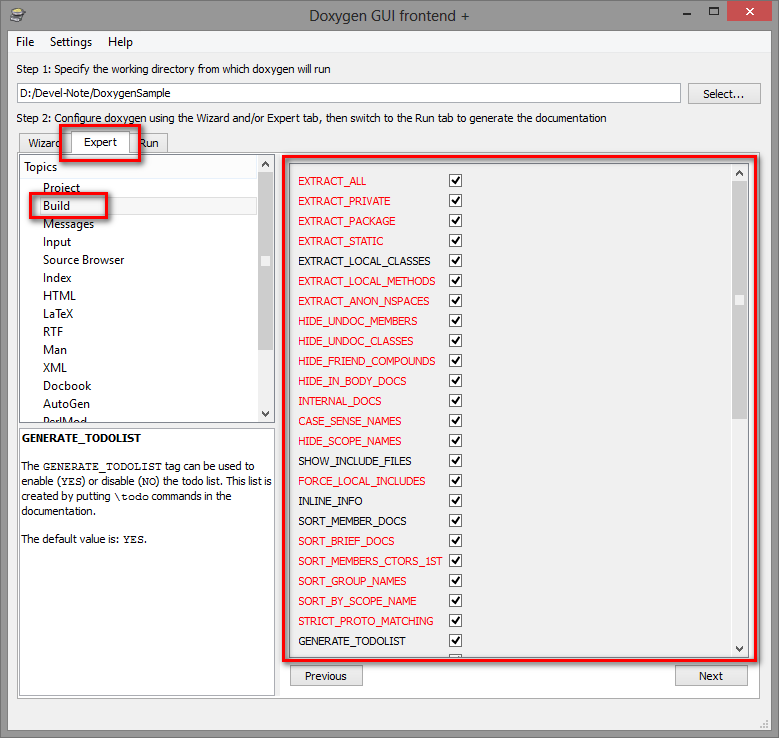The width and height of the screenshot is (779, 738).
Task: Select the RTF topic
Action: tap(53, 331)
